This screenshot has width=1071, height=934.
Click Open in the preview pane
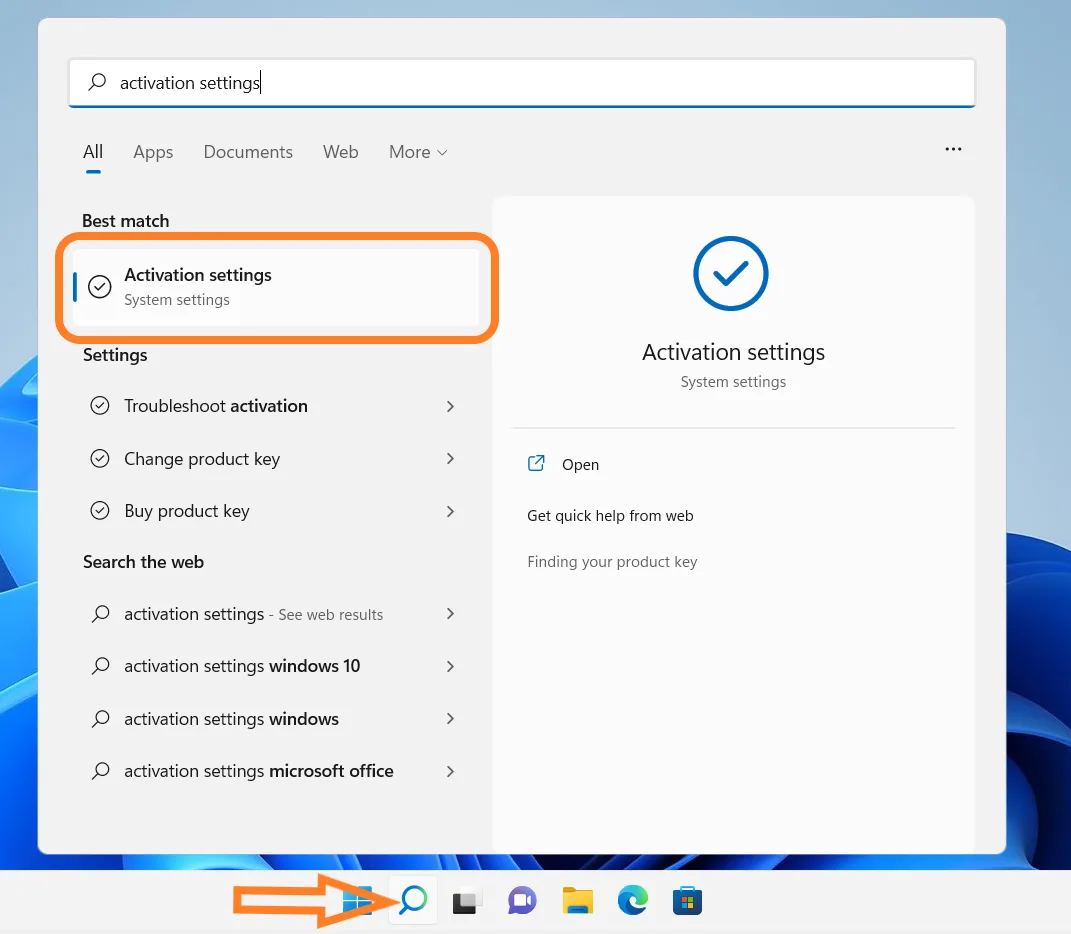tap(580, 465)
